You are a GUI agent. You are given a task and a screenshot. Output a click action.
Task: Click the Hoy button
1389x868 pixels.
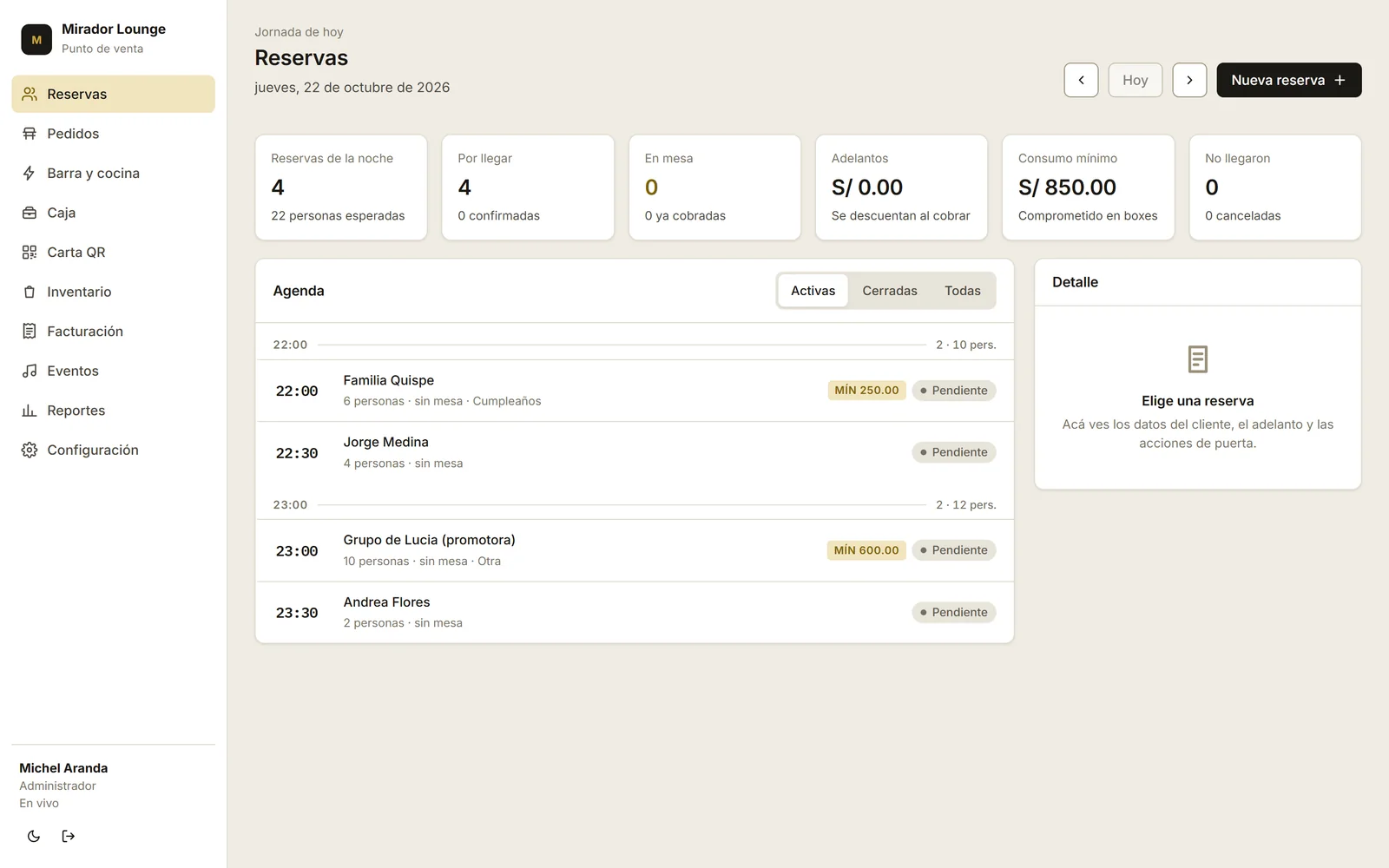point(1135,80)
